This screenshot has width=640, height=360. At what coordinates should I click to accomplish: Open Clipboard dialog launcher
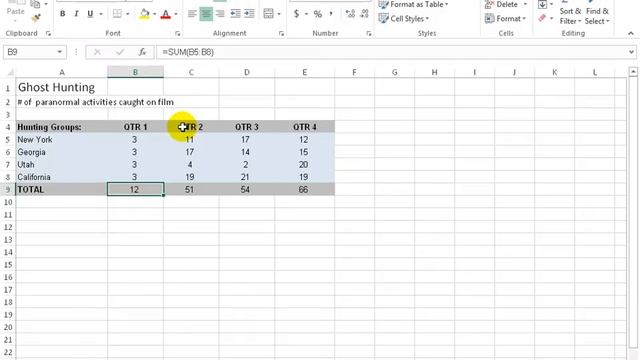[x=48, y=33]
